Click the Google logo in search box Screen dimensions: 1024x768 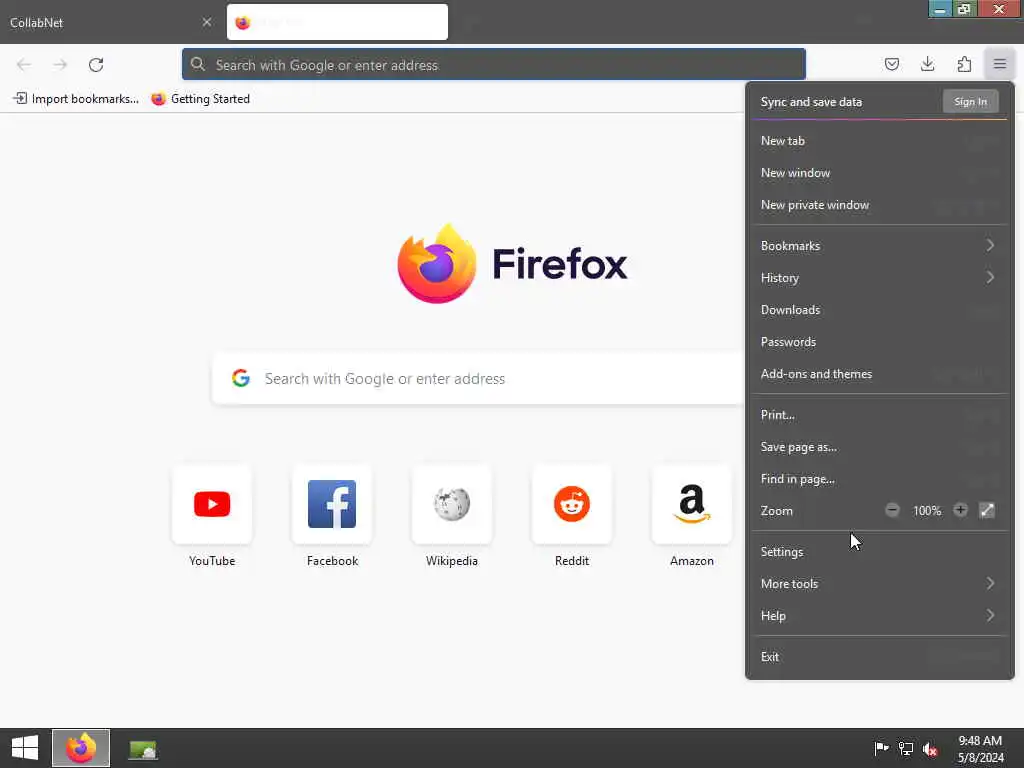pos(241,377)
